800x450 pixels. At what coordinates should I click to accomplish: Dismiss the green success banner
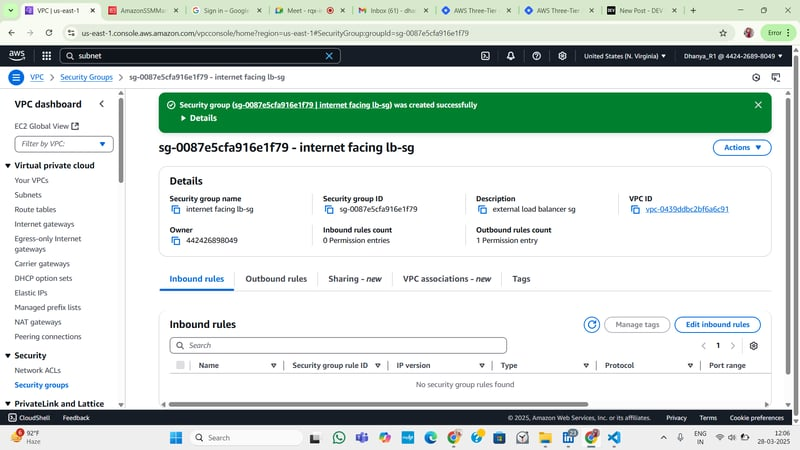click(x=758, y=105)
